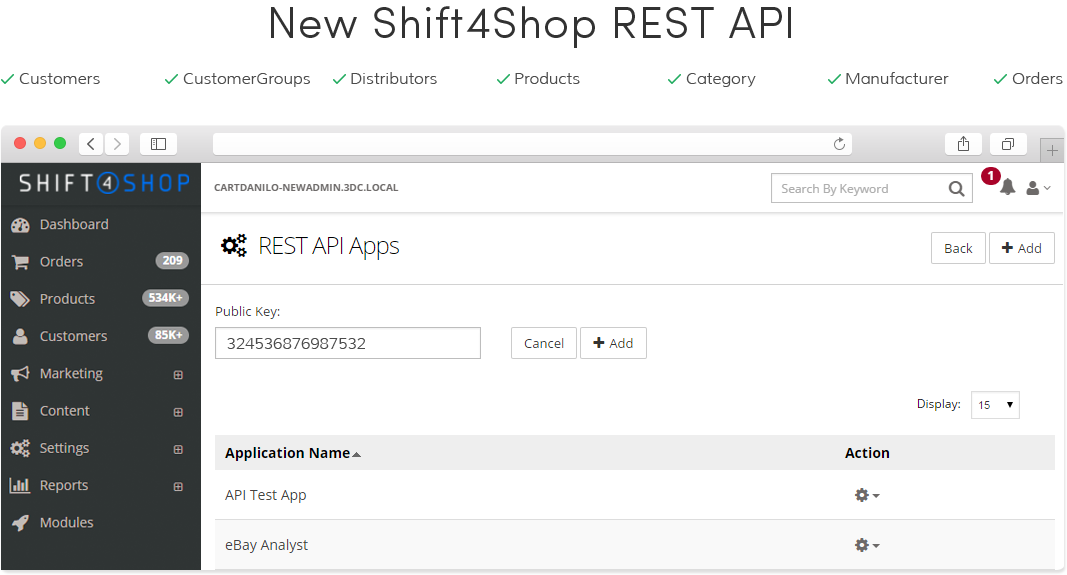Select the Marketing menu item
The image size is (1067, 575).
[x=71, y=374]
